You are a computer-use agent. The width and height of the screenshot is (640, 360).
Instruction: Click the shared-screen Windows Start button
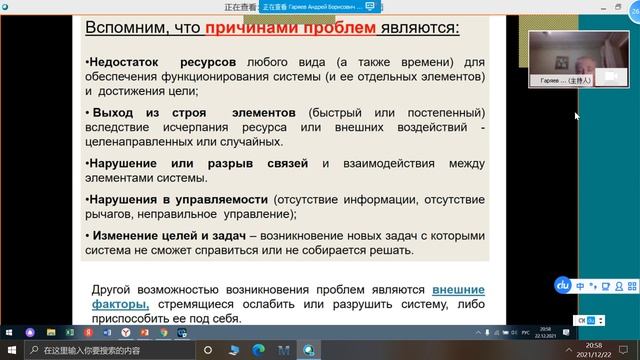point(9,333)
